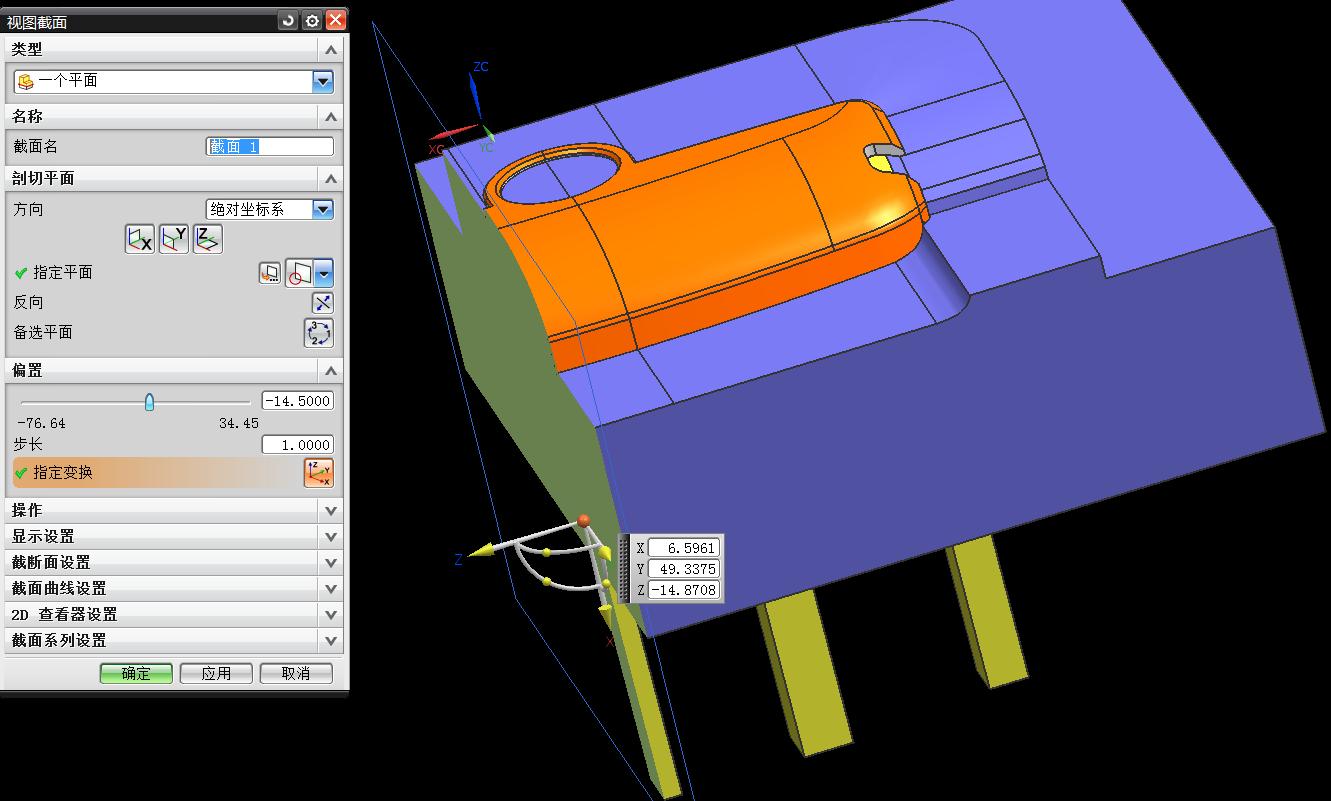Click the Y coordinate field 49.3375
The width and height of the screenshot is (1331, 801).
pos(683,569)
